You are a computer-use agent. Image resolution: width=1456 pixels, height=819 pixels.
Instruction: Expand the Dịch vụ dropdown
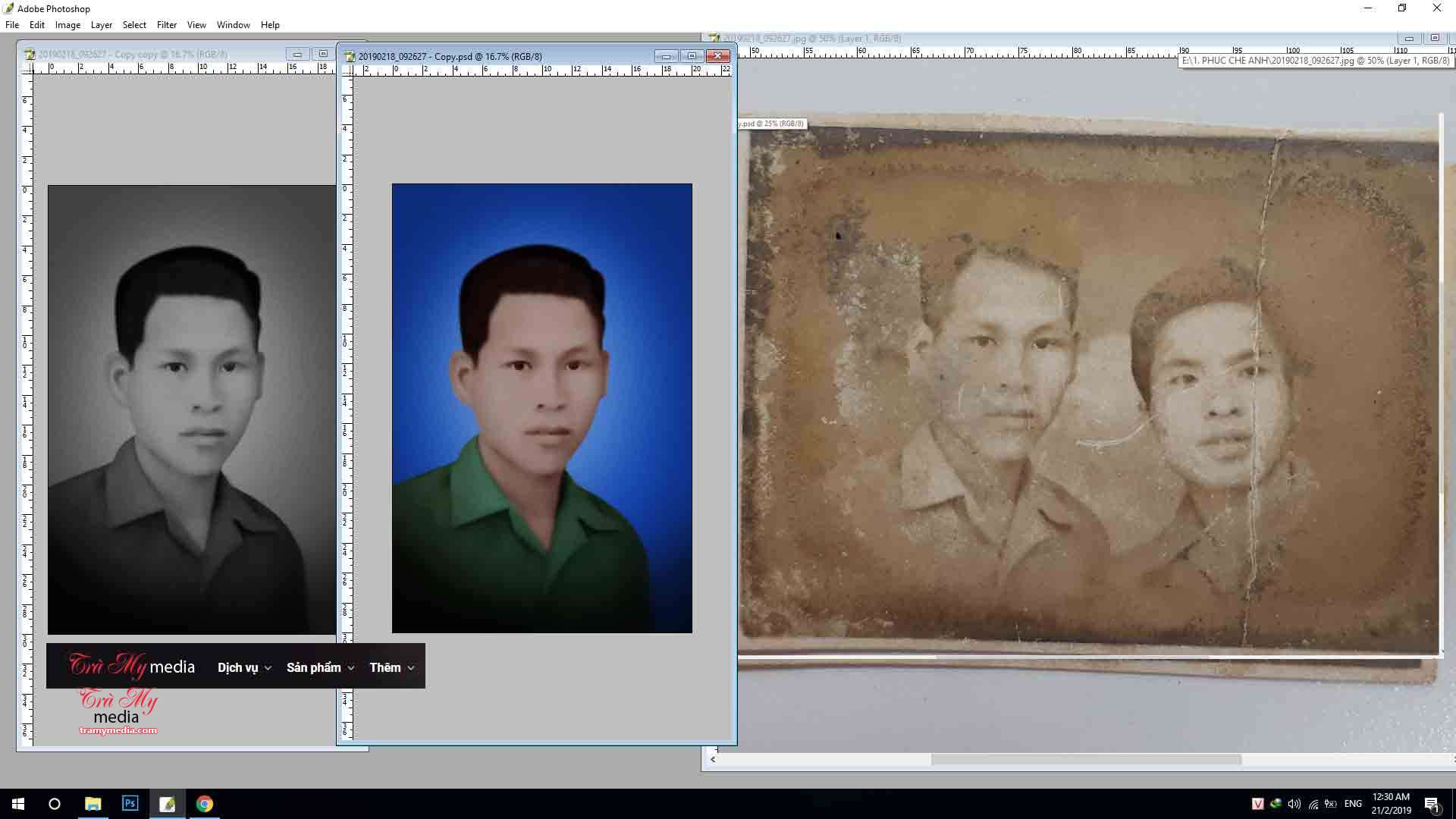click(x=244, y=667)
